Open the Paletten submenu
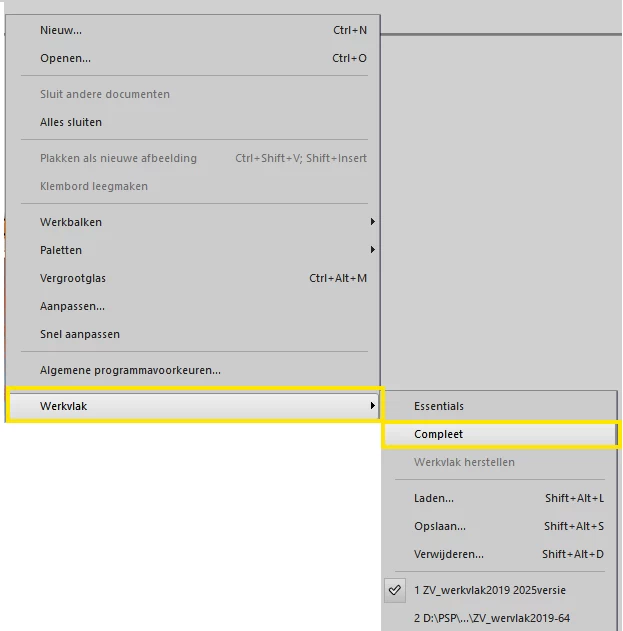This screenshot has height=631, width=623. pyautogui.click(x=193, y=250)
